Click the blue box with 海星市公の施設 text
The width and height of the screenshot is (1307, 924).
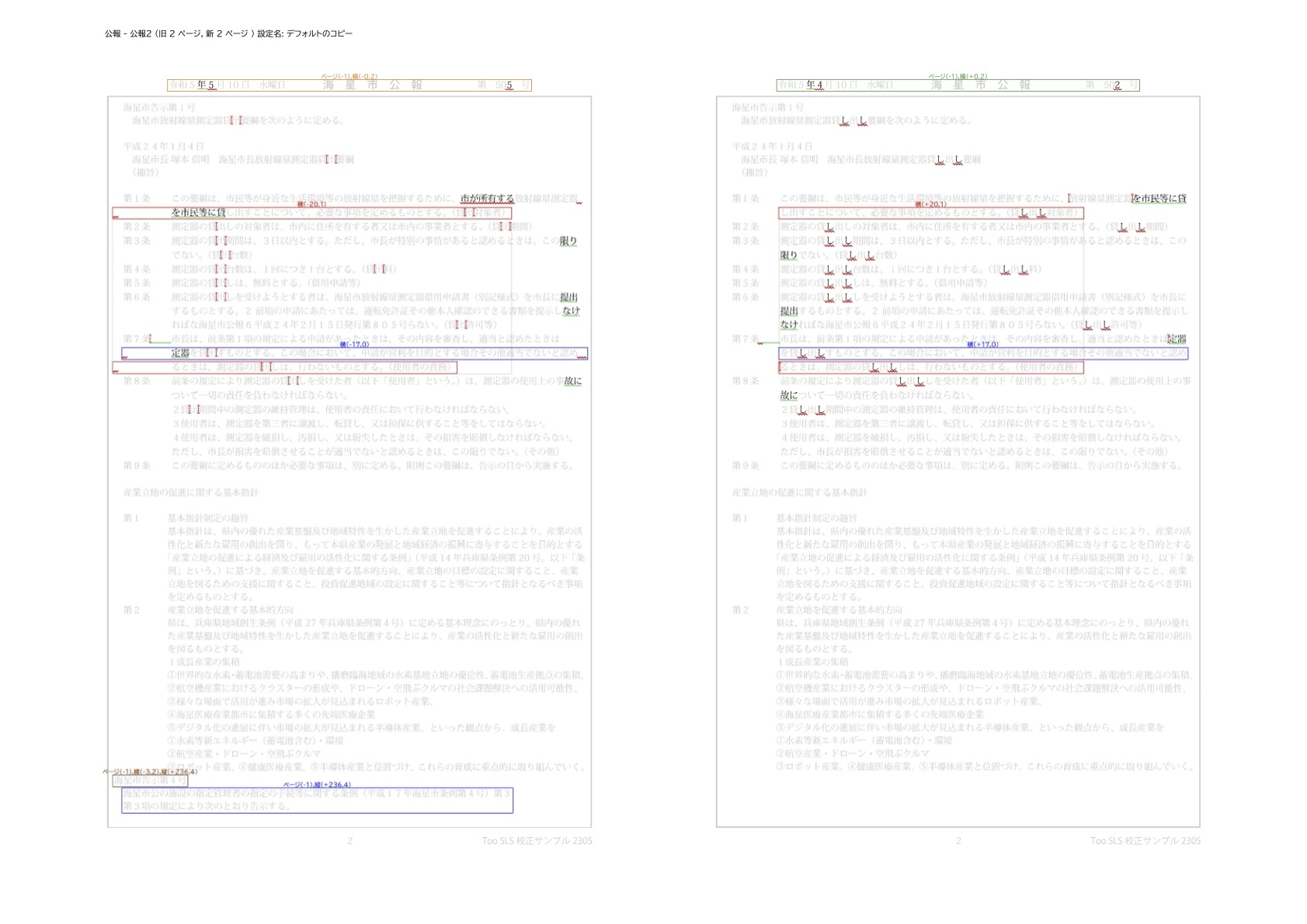[317, 800]
